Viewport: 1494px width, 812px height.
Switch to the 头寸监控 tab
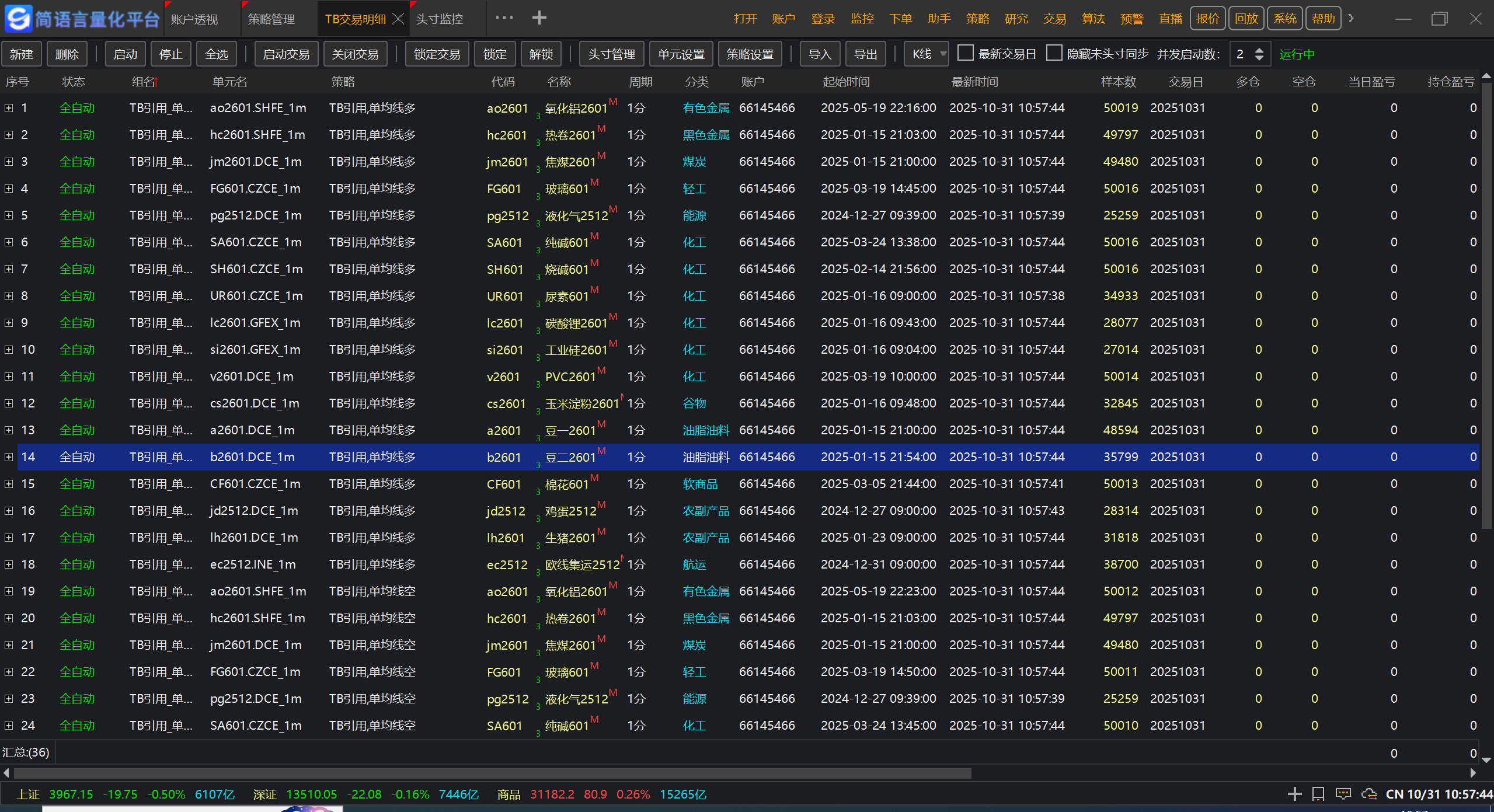tap(439, 19)
